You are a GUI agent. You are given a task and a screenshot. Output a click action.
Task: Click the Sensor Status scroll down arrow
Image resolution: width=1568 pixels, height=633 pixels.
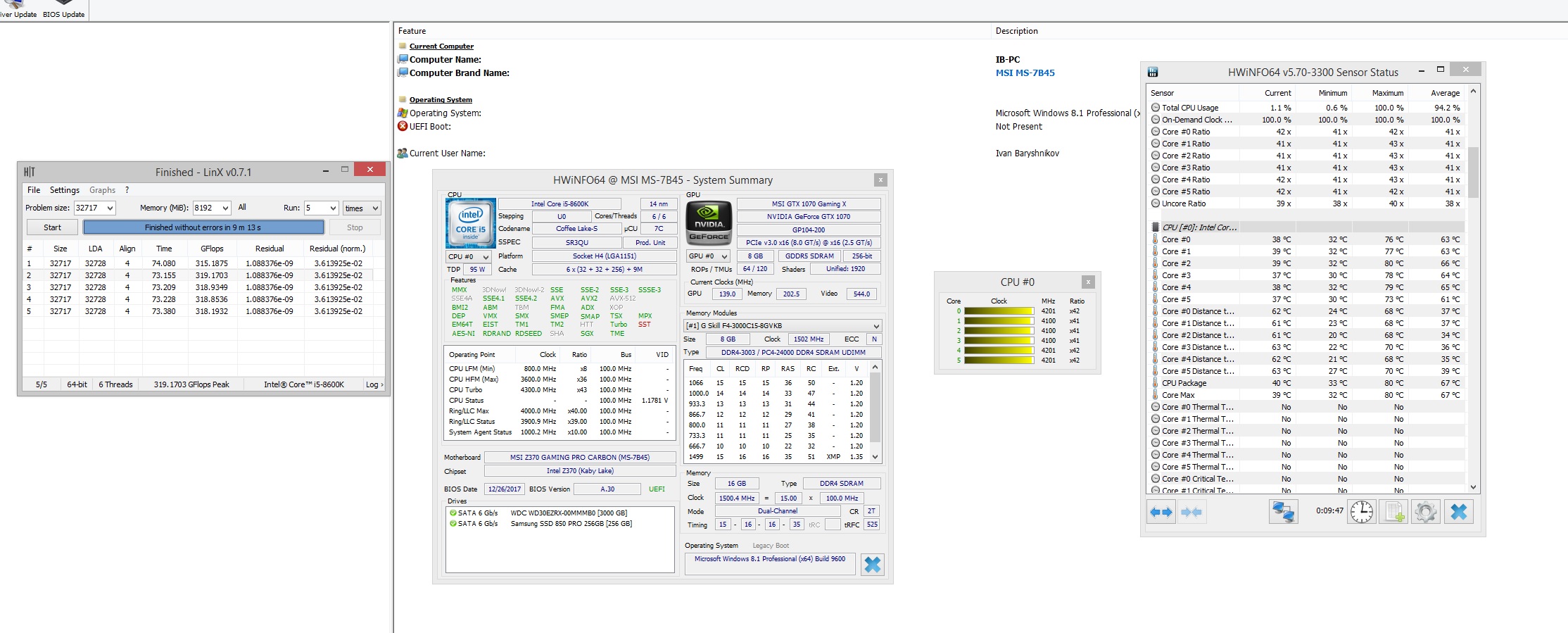1473,487
